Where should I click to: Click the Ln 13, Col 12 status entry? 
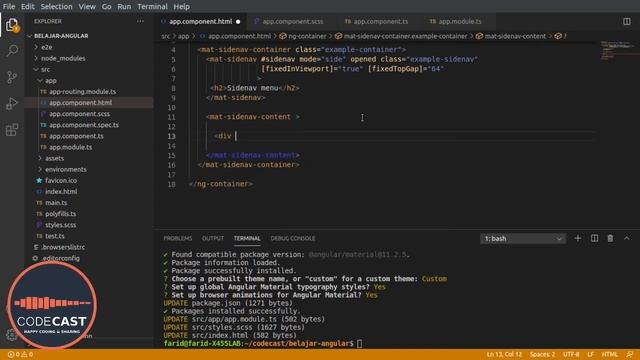[504, 354]
